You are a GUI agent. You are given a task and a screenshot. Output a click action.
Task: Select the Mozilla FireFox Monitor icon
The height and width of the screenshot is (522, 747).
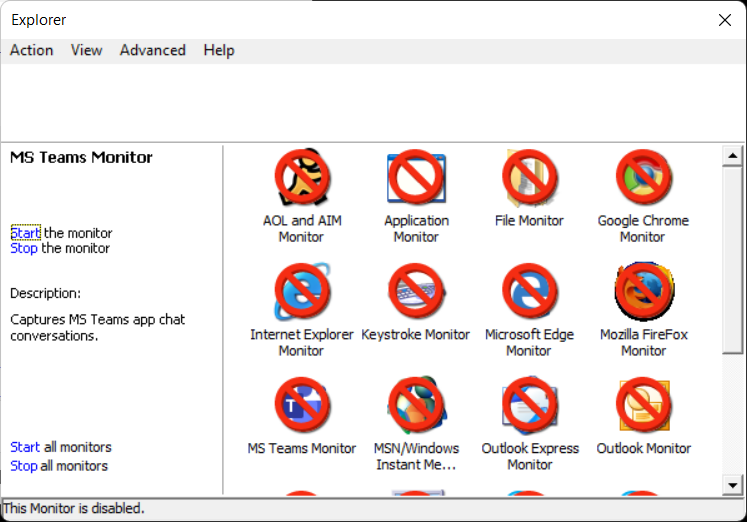(x=643, y=291)
